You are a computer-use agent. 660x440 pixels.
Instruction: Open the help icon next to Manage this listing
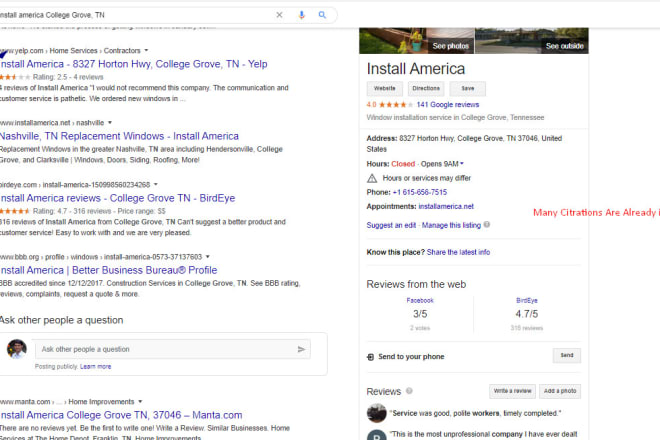coord(487,224)
